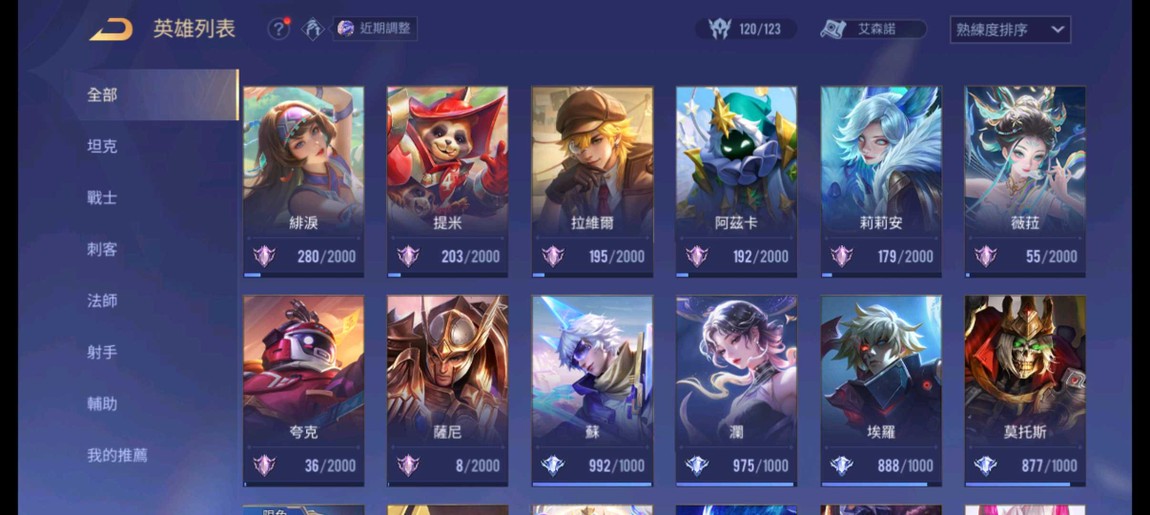
Task: Open the 熟練度排序 sort dropdown
Action: click(1010, 29)
